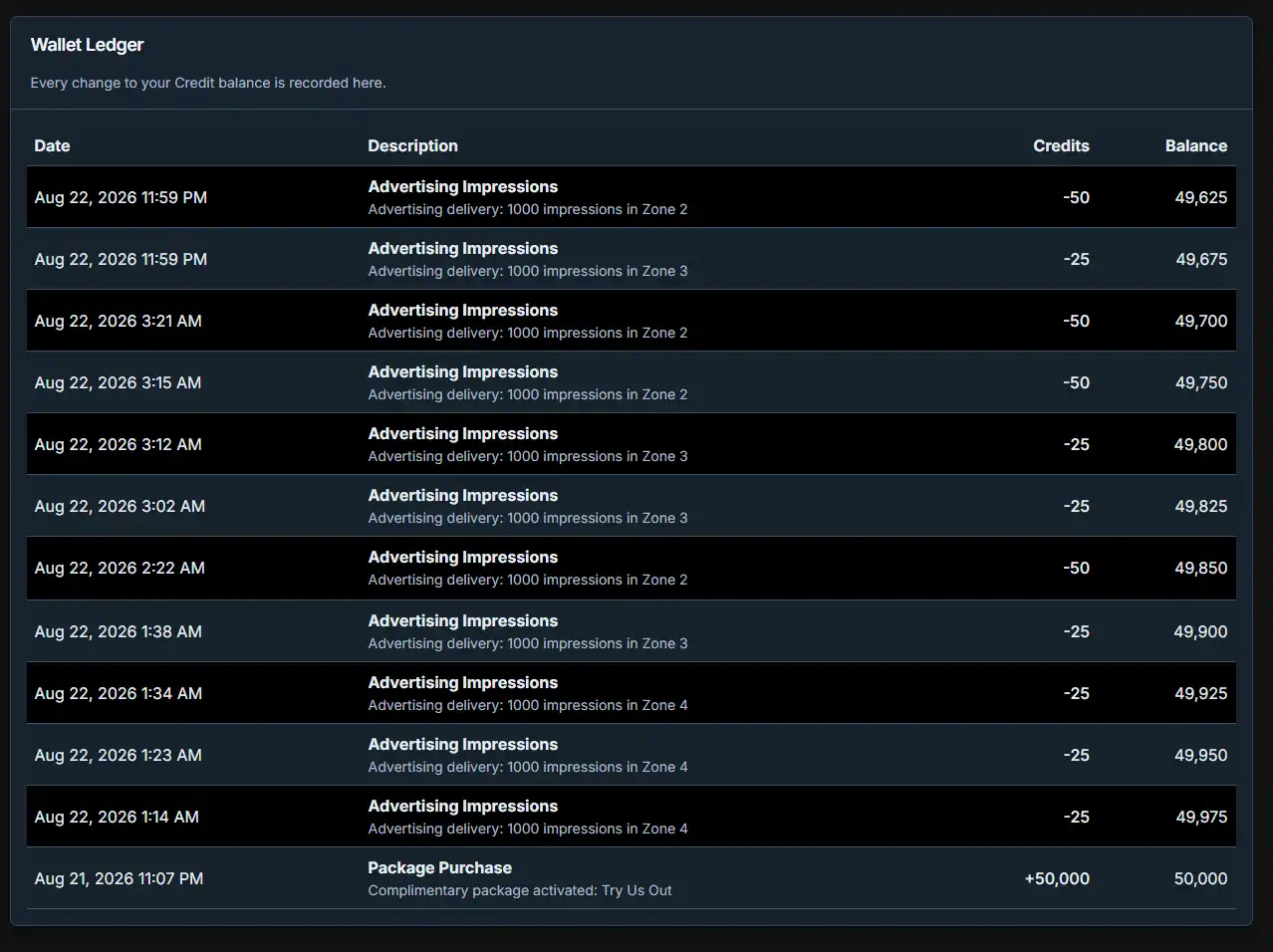Click the date Aug 22, 2026 3:15 AM
1273x952 pixels.
118,382
